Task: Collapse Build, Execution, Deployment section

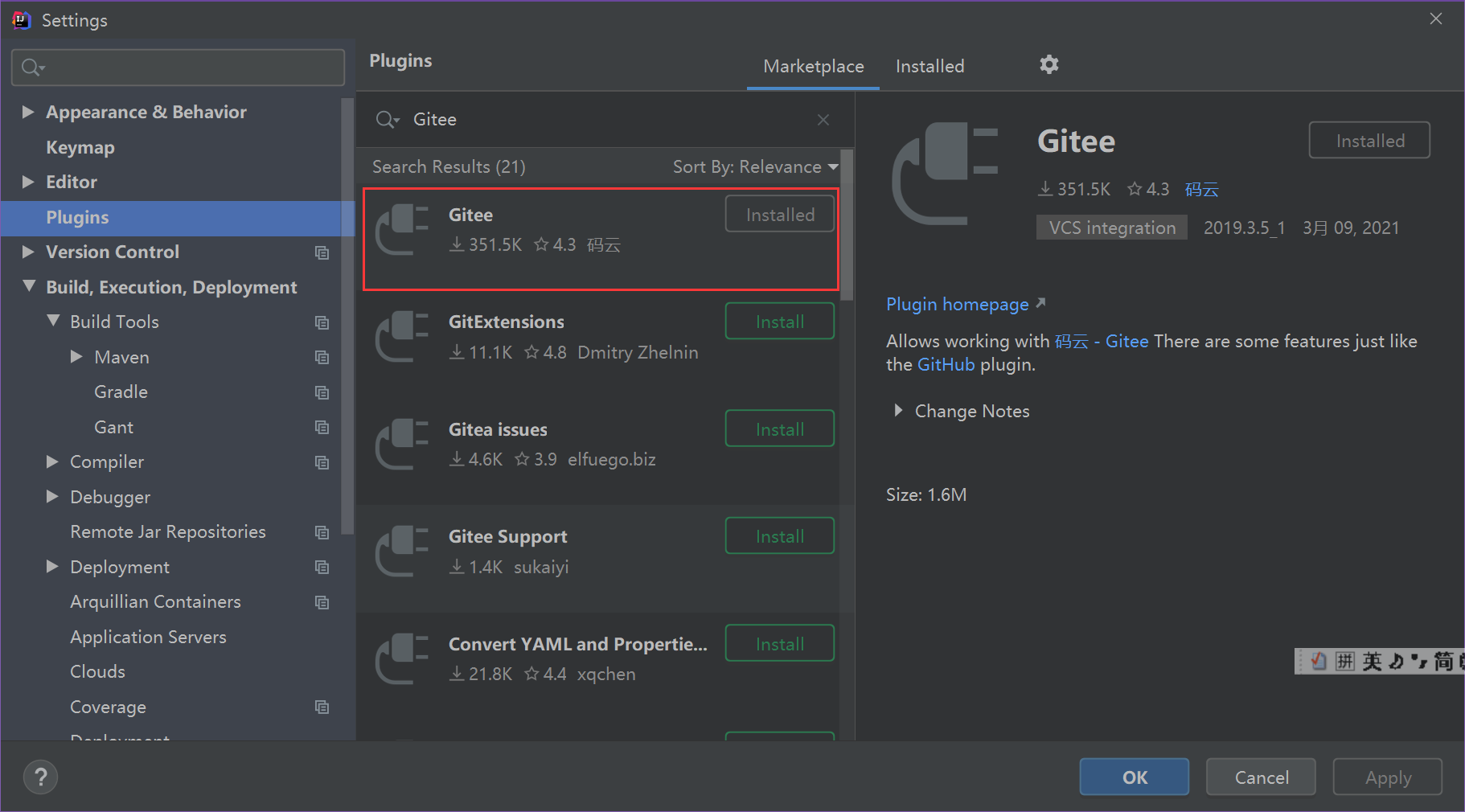Action: point(29,286)
